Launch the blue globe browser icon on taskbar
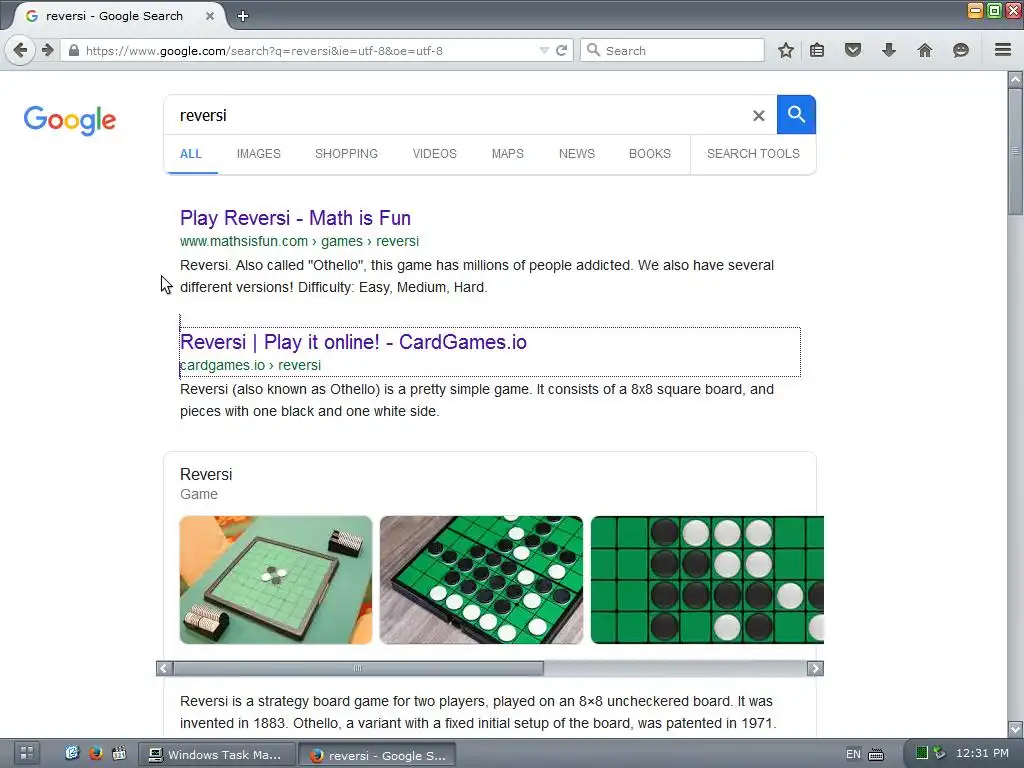Screen dimensions: 1024x768 click(x=72, y=754)
